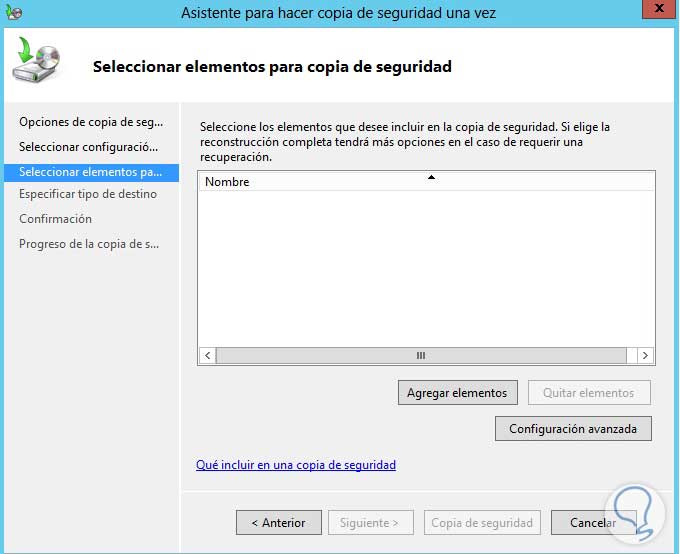Click the Siguiente button
Viewport: 680px width, 554px height.
point(370,523)
